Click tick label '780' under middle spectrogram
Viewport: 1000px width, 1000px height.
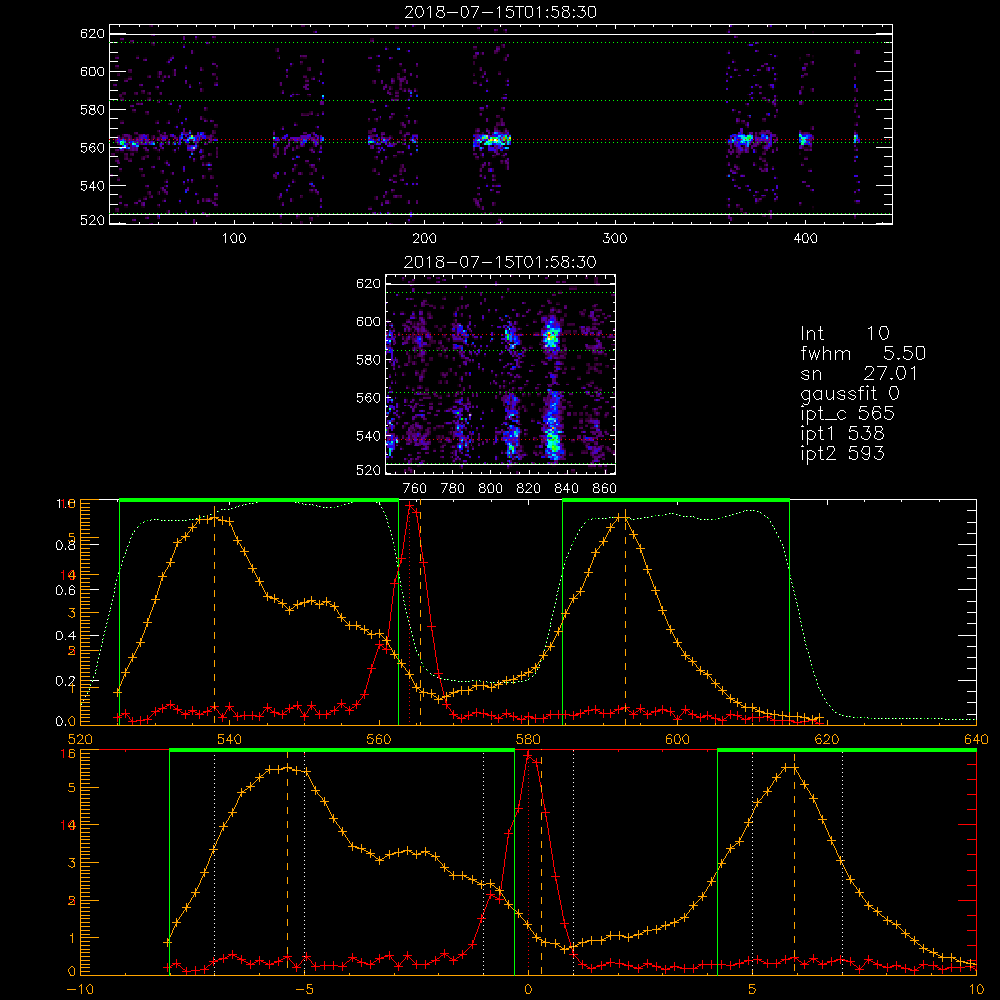(x=453, y=489)
